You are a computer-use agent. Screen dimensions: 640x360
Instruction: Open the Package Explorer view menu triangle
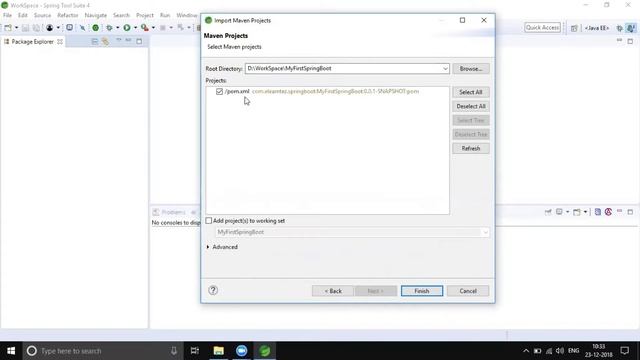(x=118, y=41)
